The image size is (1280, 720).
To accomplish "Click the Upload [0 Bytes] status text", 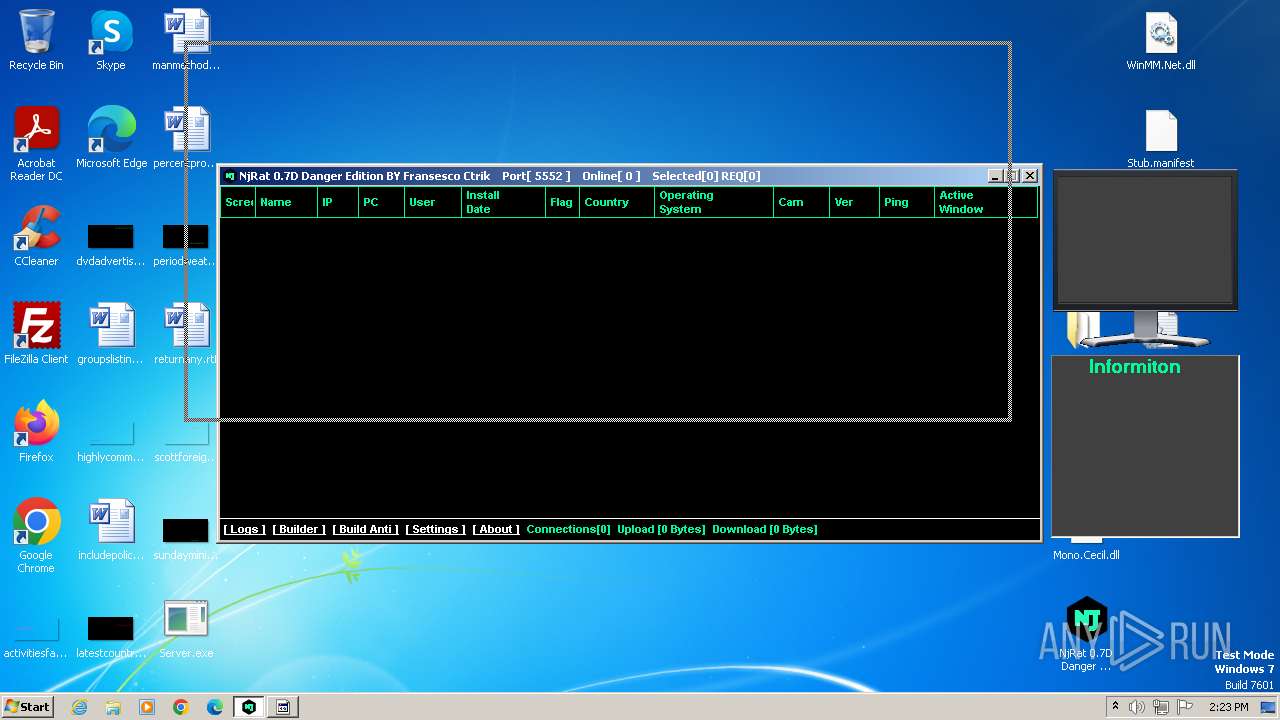I will 661,529.
